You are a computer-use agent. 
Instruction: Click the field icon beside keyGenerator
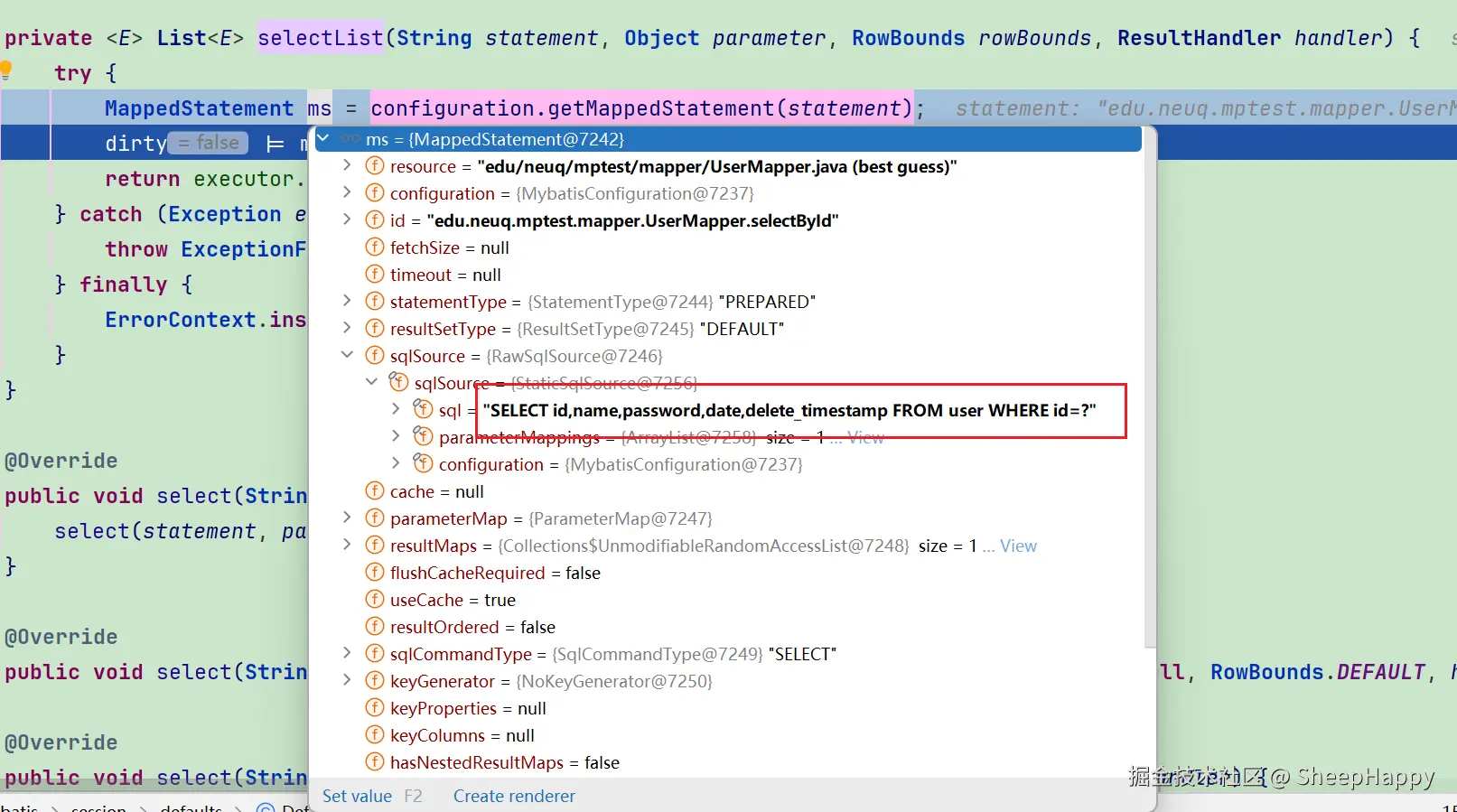(x=375, y=681)
